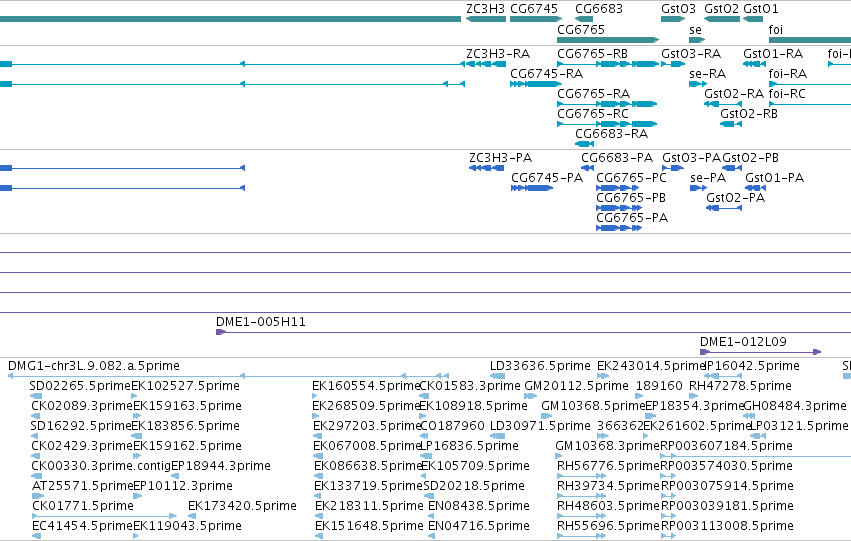Click EST GM20112.5prime
This screenshot has height=541, width=851.
coord(530,396)
